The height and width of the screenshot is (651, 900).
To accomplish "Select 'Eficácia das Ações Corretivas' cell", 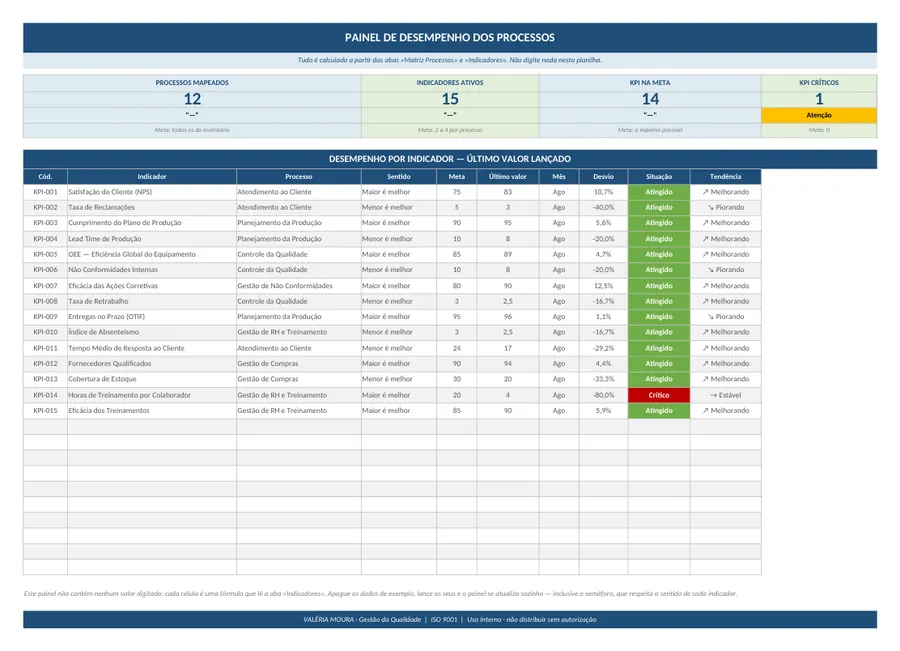I will tap(152, 285).
